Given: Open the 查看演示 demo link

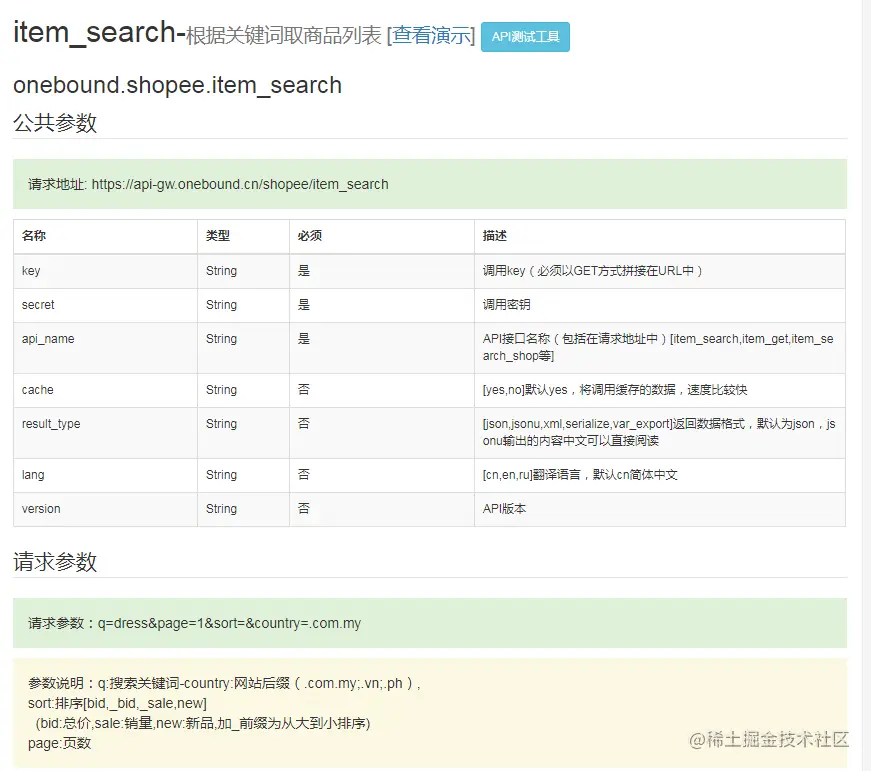Looking at the screenshot, I should click(x=431, y=36).
